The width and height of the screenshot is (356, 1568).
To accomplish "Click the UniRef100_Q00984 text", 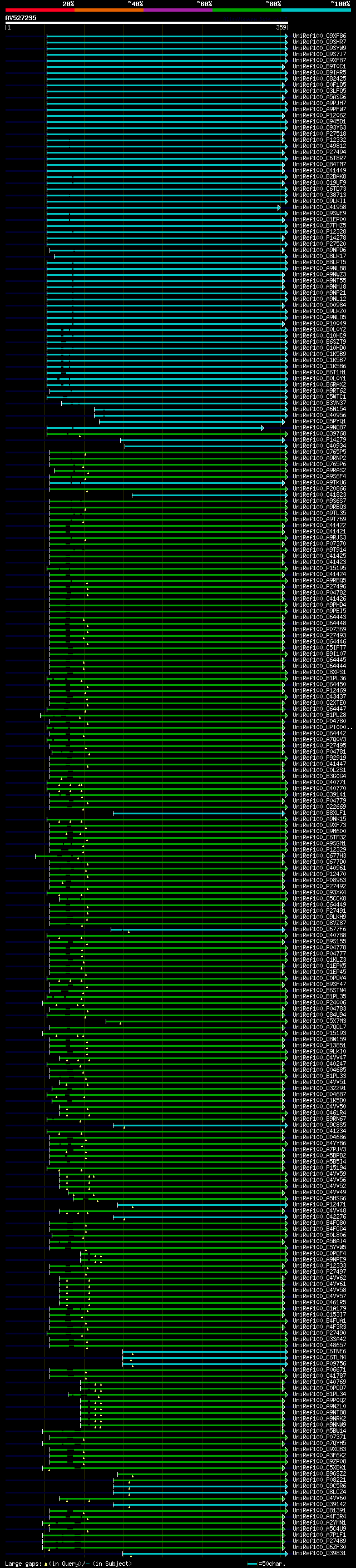I will 319,305.
